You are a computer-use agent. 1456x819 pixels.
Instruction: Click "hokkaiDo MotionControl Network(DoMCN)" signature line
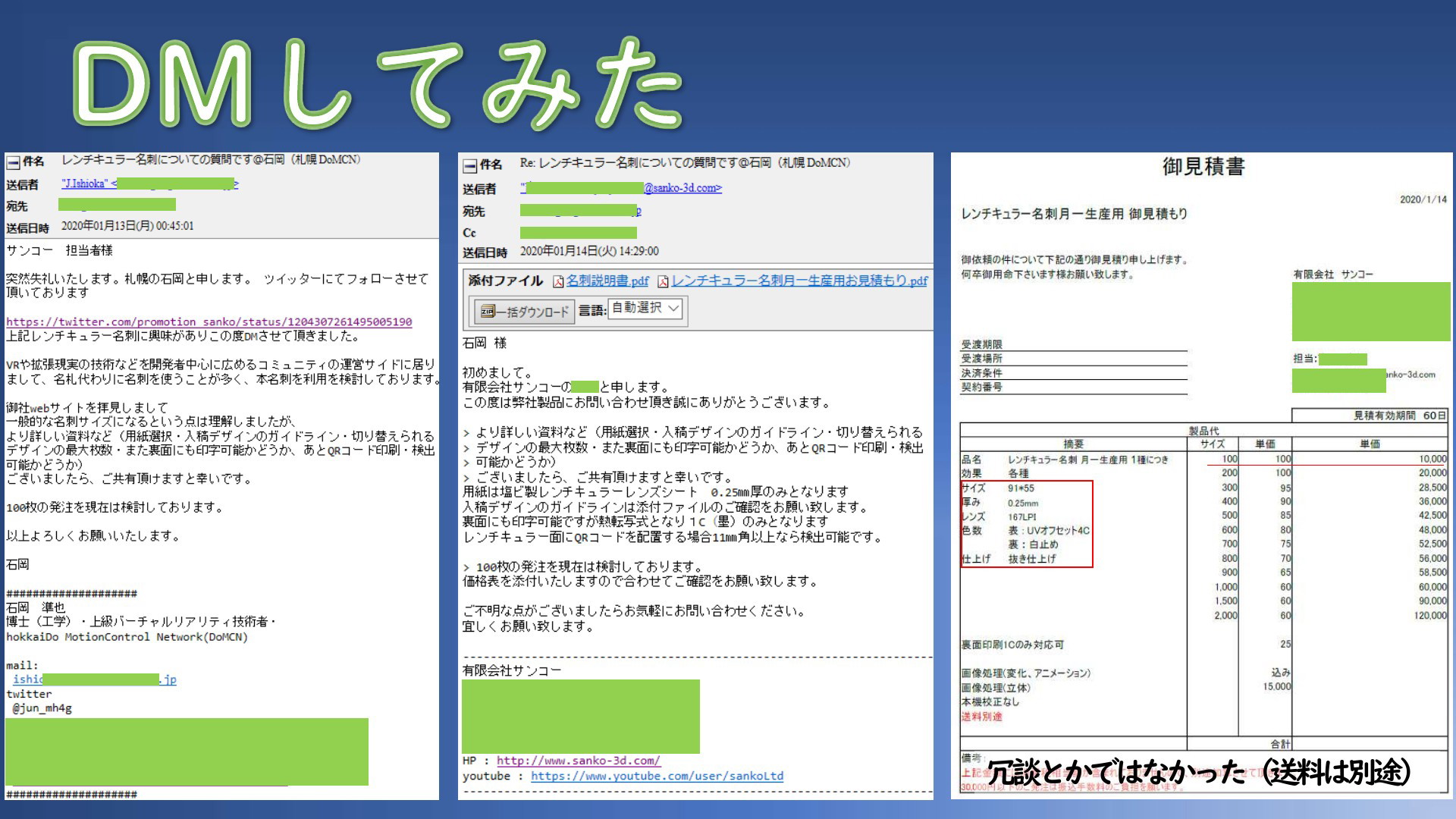tap(127, 637)
